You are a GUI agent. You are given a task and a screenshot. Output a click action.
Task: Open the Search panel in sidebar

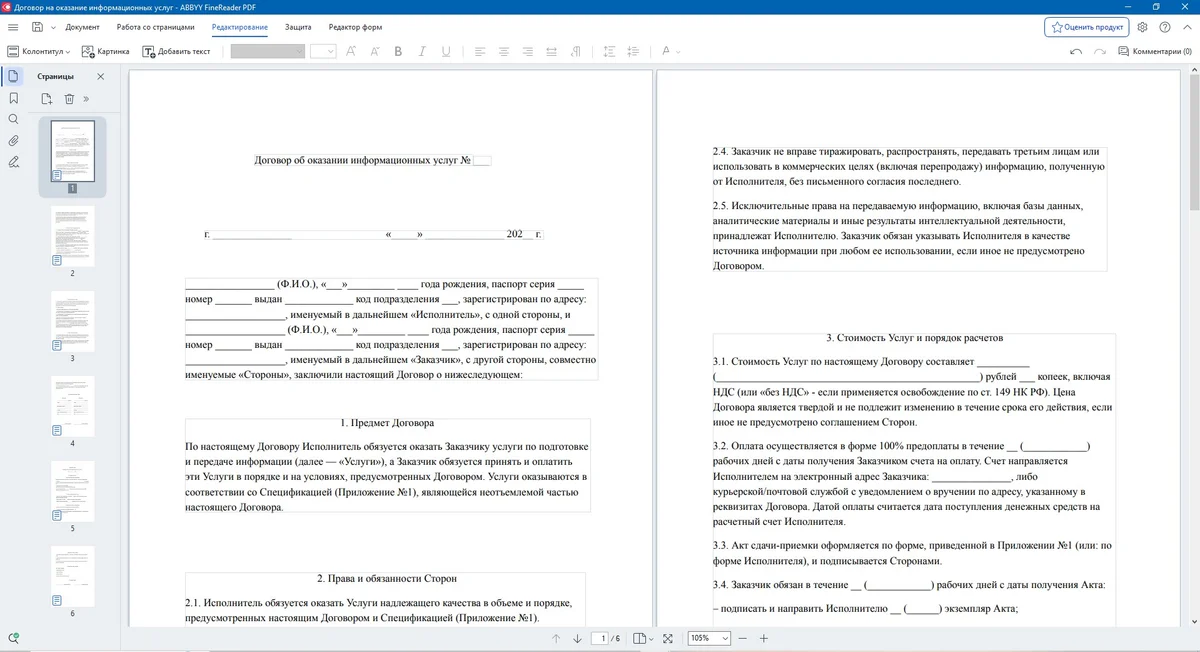coord(14,119)
